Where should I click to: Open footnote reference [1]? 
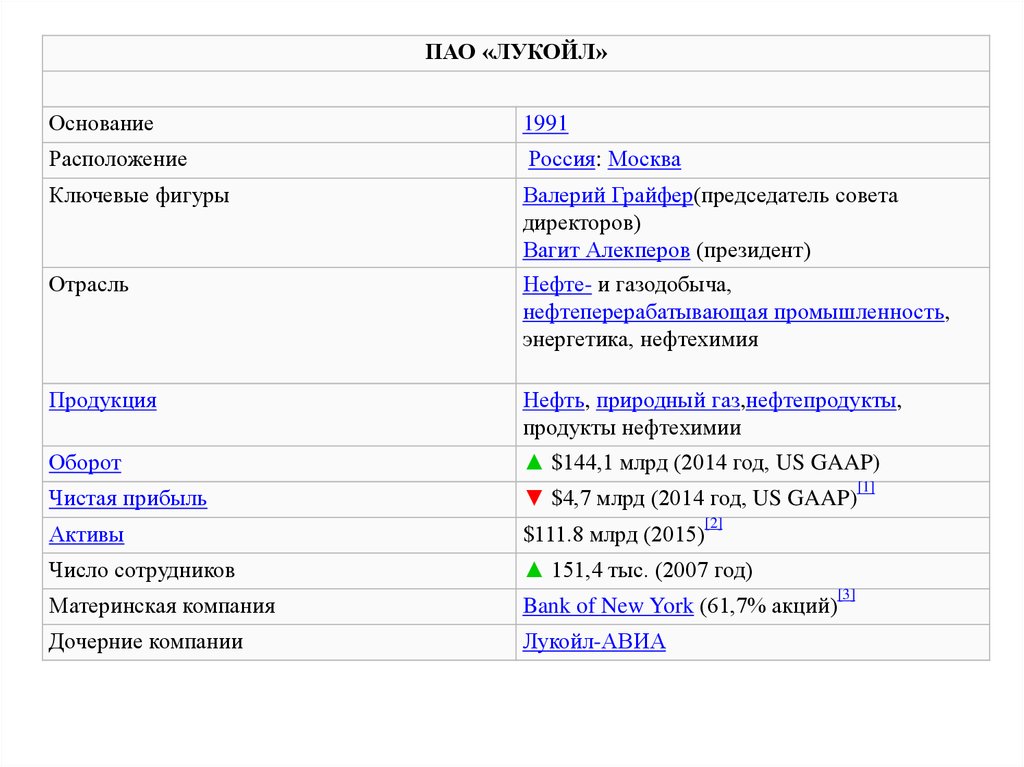click(866, 487)
